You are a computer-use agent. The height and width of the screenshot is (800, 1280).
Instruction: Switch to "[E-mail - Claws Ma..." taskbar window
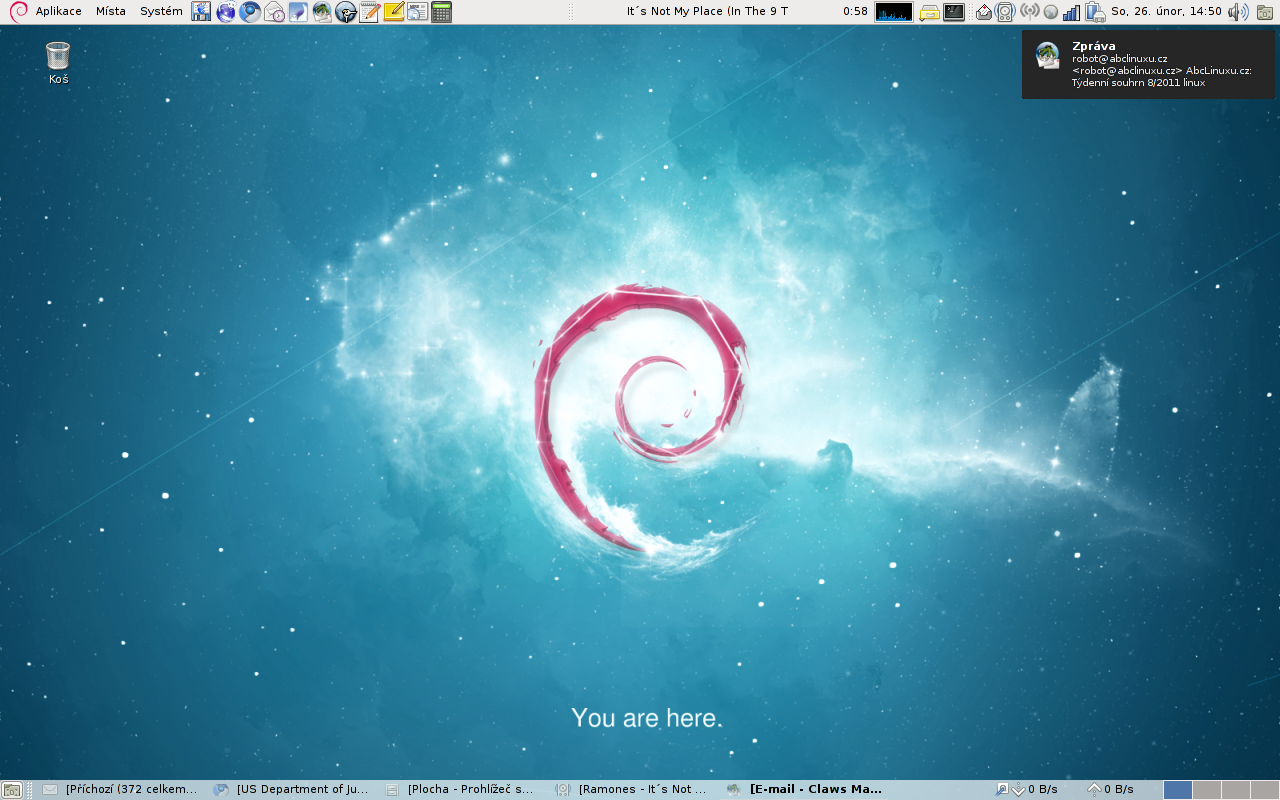[x=805, y=789]
